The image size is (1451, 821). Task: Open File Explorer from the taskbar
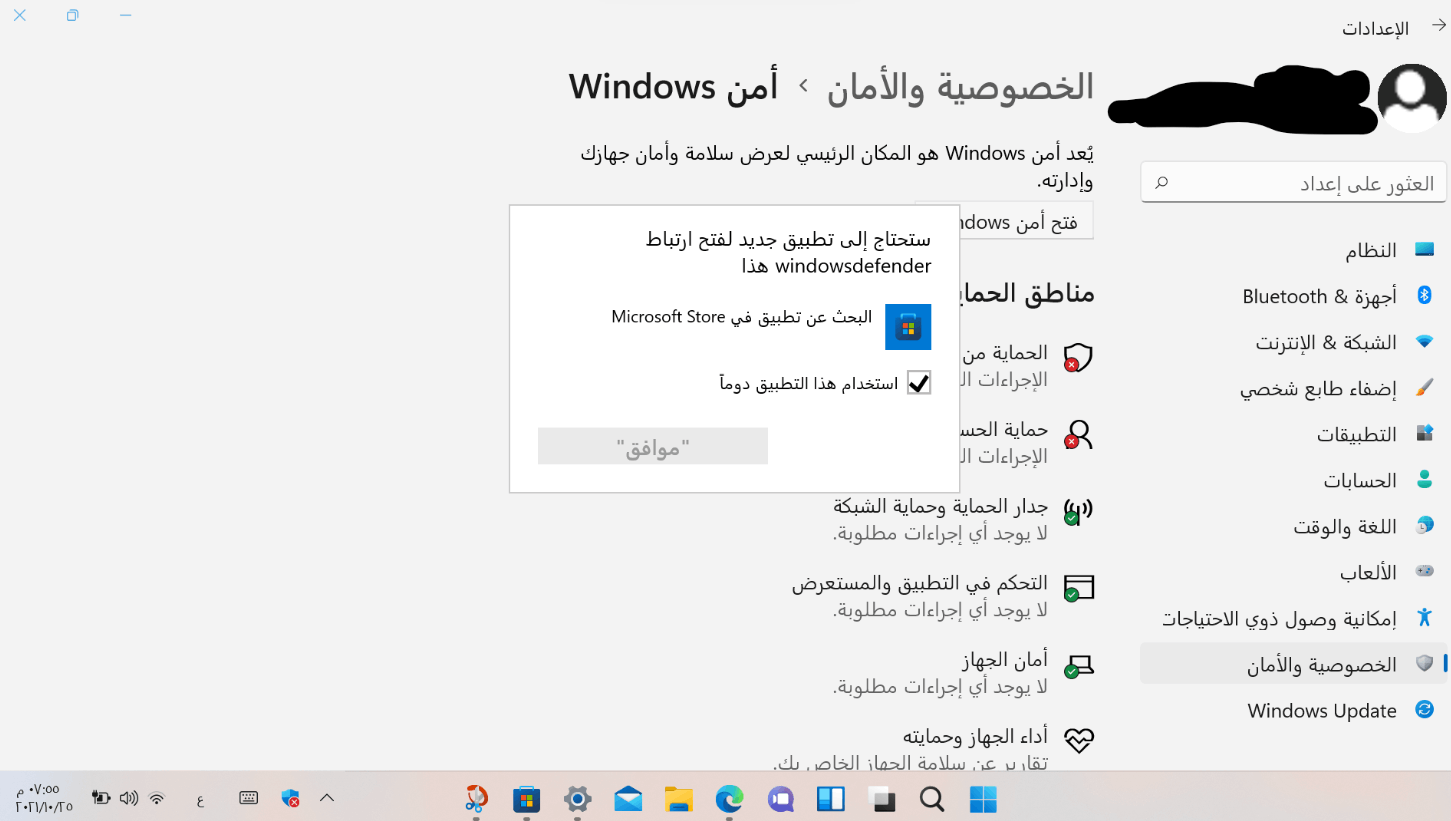pos(679,798)
